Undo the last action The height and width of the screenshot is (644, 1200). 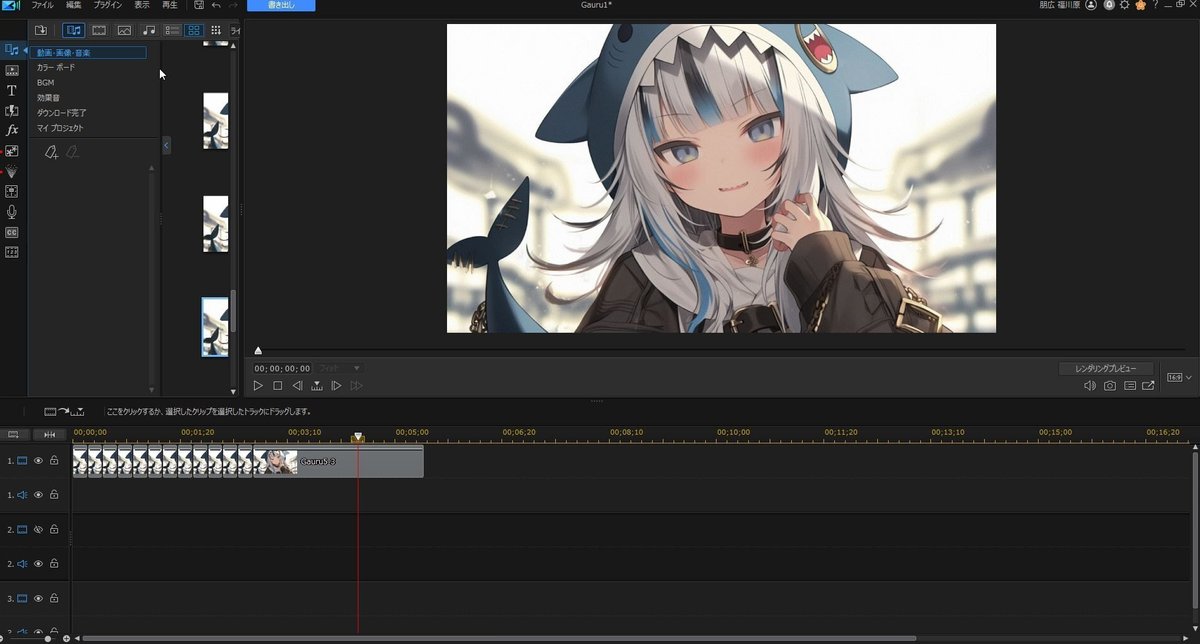pyautogui.click(x=216, y=5)
